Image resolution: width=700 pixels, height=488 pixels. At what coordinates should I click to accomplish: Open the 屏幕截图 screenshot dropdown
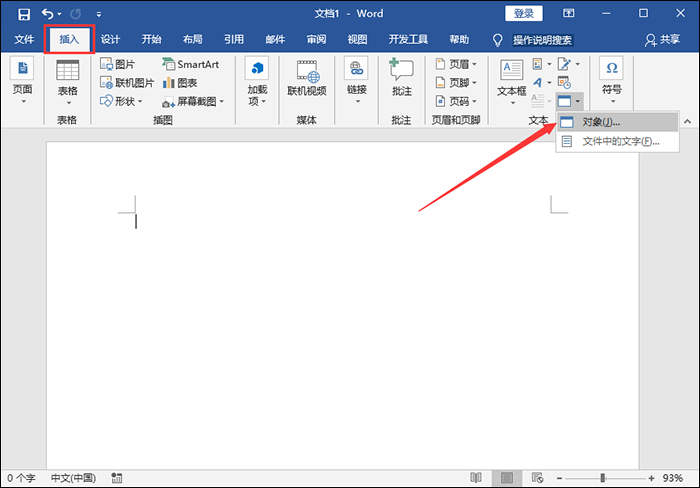click(x=193, y=102)
